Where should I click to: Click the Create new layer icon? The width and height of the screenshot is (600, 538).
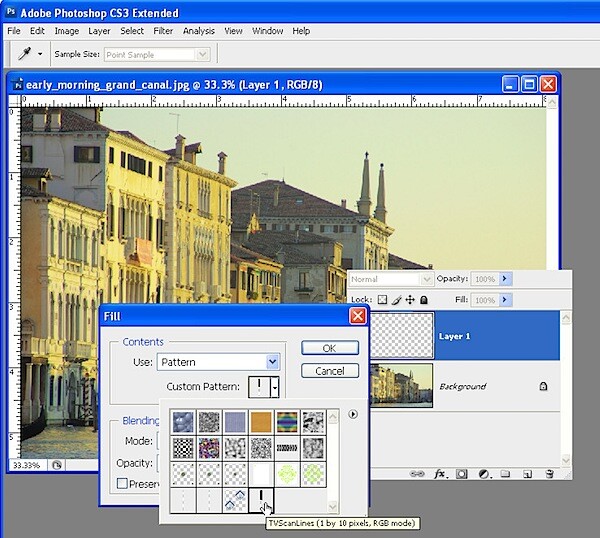point(527,474)
